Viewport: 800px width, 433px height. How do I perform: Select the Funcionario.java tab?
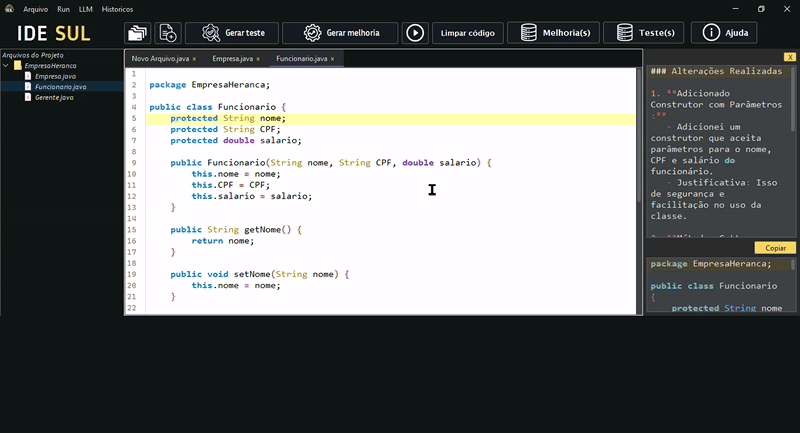(302, 59)
